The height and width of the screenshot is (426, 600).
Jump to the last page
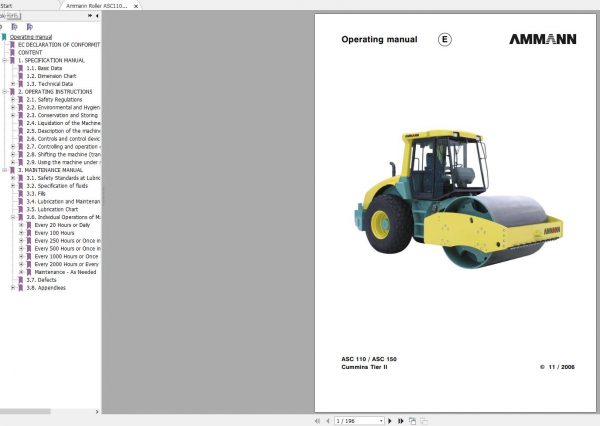click(x=400, y=421)
